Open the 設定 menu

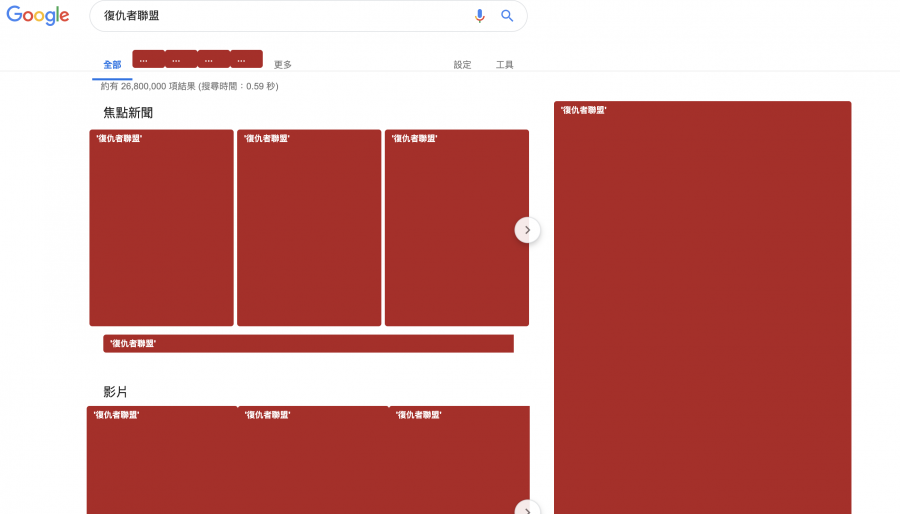(x=462, y=65)
